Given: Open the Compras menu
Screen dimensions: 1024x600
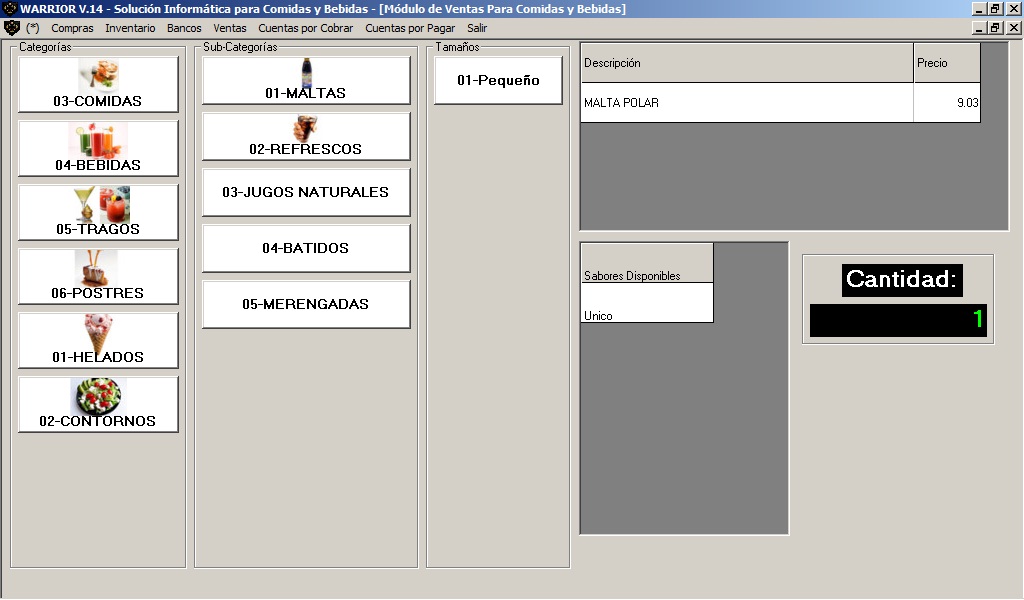Looking at the screenshot, I should 72,28.
